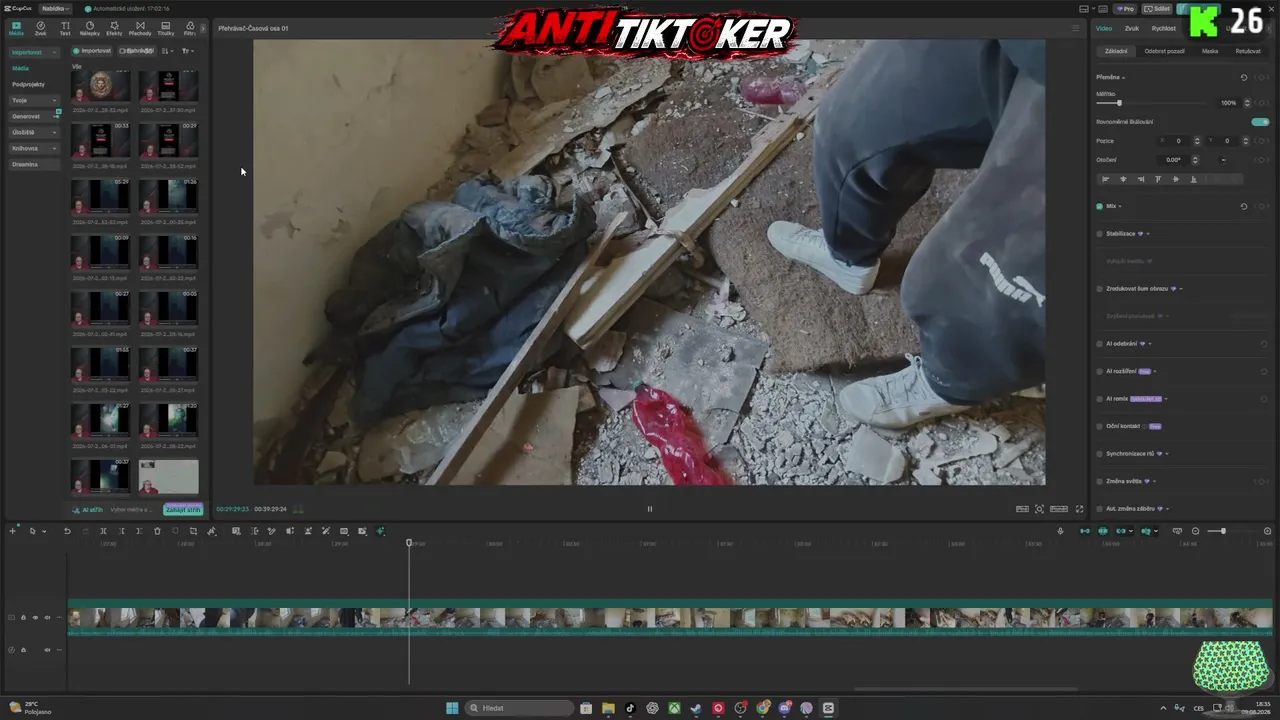Enable Zredukovat šum obrazu checkbox

point(1099,289)
